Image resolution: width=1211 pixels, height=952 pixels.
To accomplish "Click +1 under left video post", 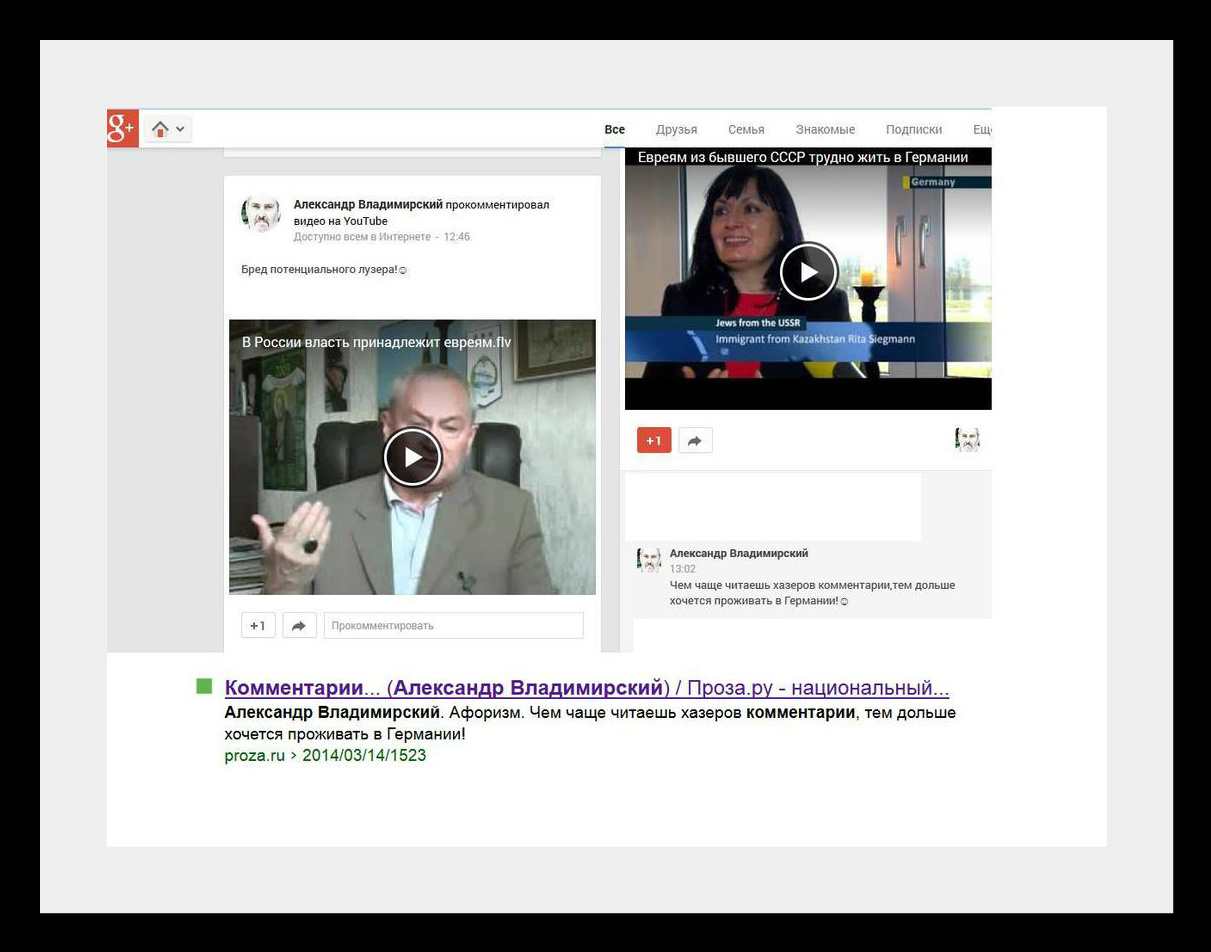I will [x=258, y=625].
